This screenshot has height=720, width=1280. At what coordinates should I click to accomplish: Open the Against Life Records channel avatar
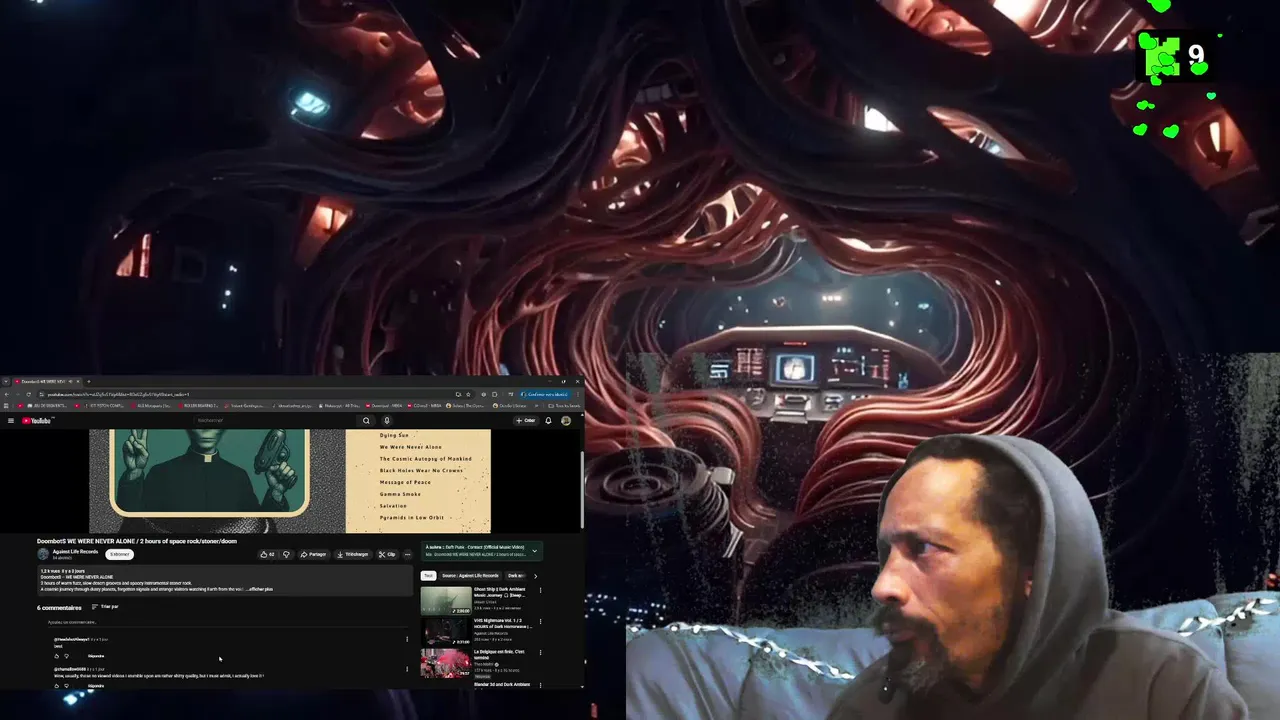pyautogui.click(x=43, y=554)
